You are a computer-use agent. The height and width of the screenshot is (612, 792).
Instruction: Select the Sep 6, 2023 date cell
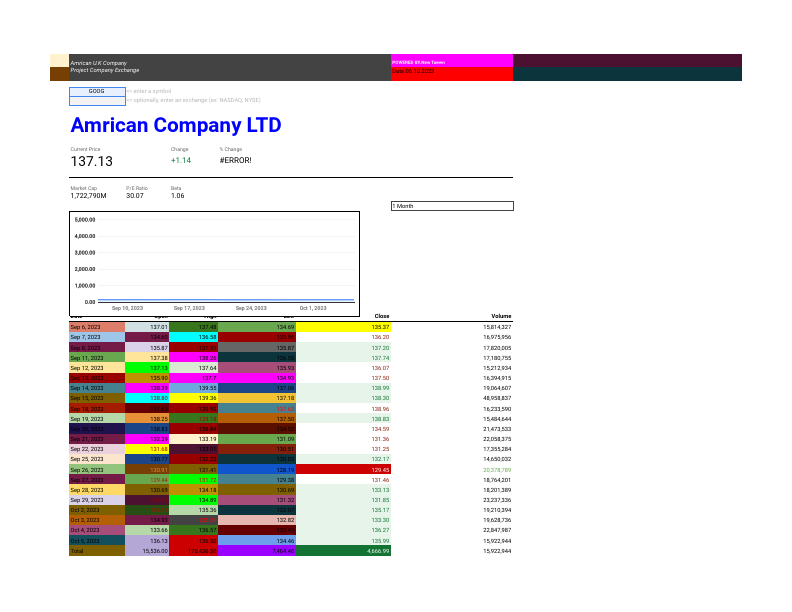point(97,327)
